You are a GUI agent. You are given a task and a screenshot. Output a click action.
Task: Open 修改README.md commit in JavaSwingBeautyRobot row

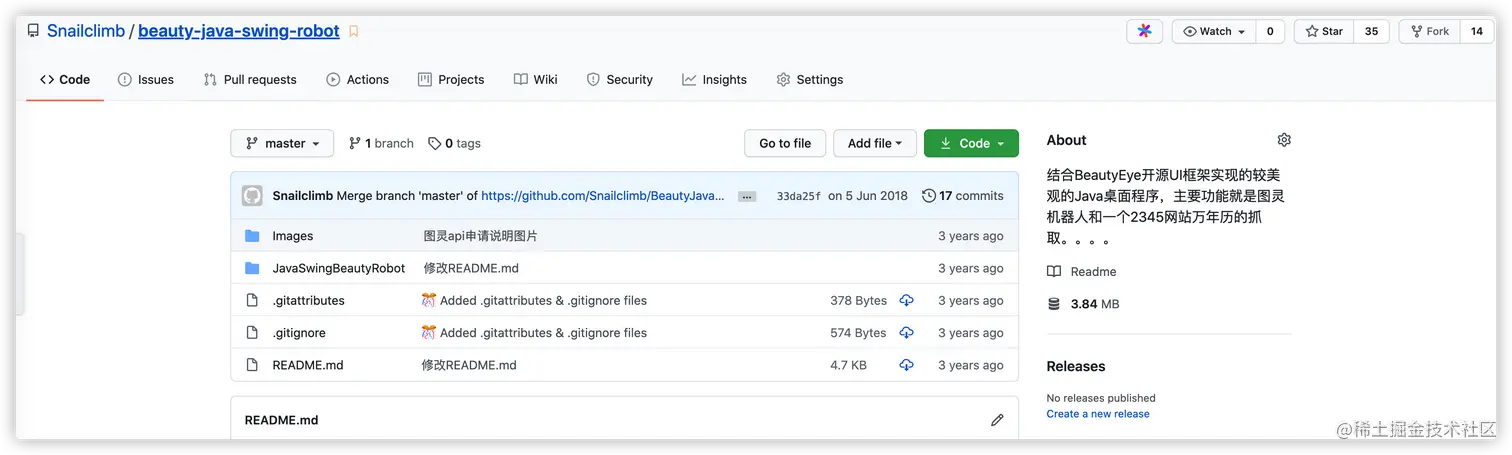click(471, 268)
